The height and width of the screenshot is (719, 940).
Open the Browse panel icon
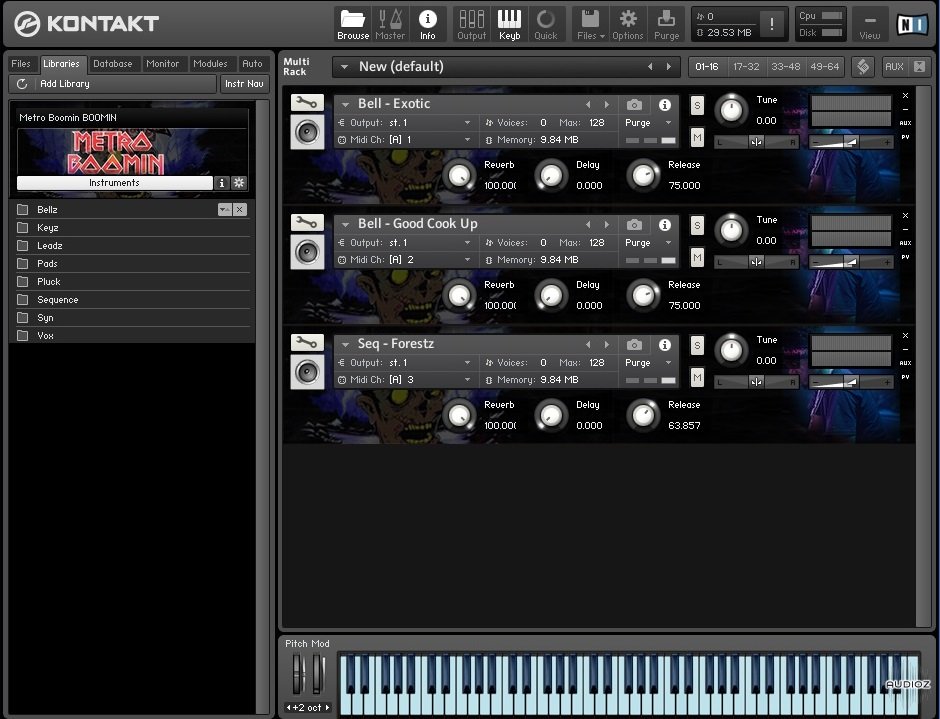[x=352, y=24]
